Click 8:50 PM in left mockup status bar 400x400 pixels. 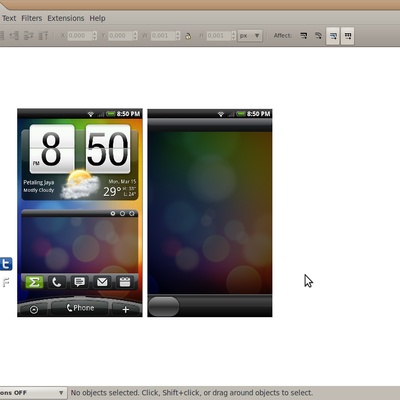pos(128,114)
